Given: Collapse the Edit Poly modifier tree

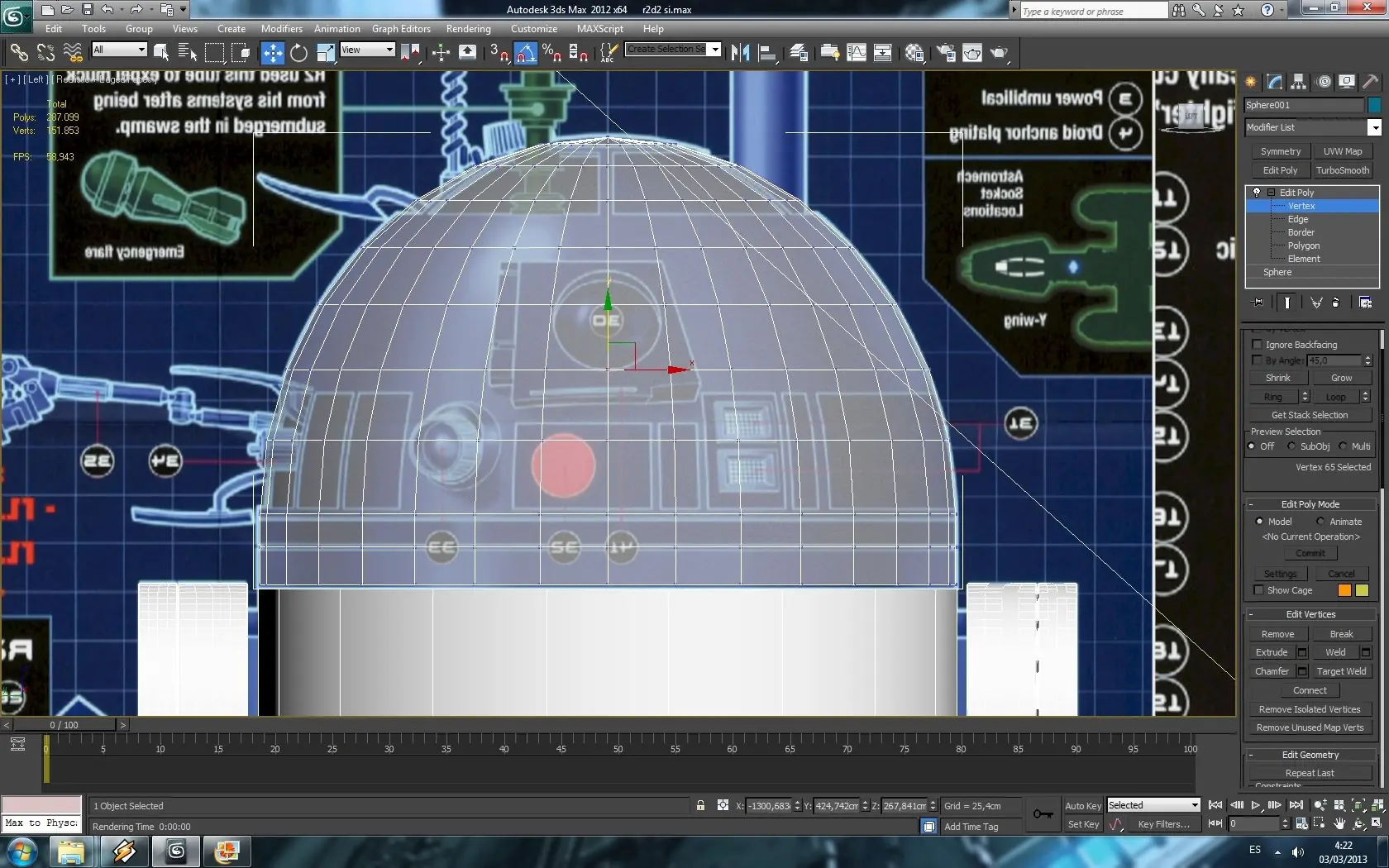Looking at the screenshot, I should pos(1271,193).
